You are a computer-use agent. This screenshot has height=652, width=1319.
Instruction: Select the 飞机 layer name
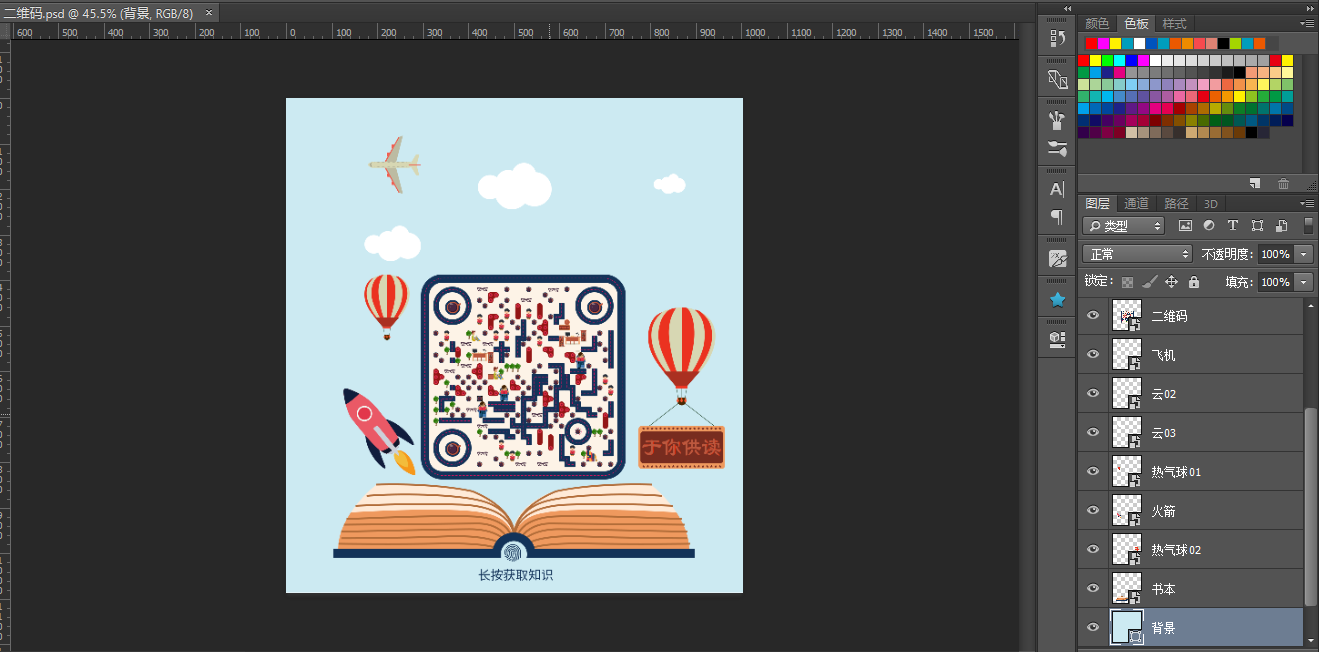[1164, 355]
